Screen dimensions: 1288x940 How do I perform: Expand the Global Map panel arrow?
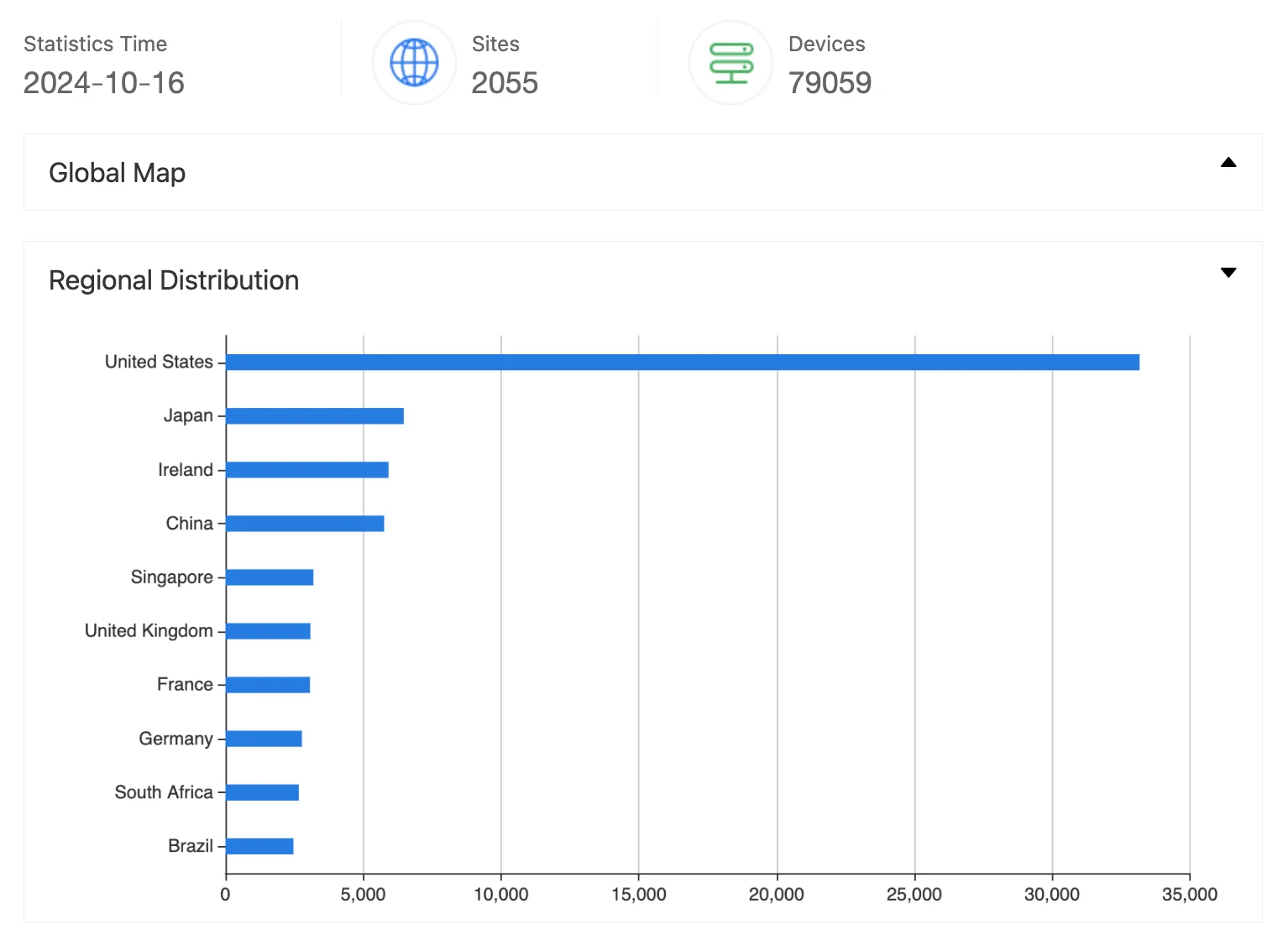pos(1228,163)
